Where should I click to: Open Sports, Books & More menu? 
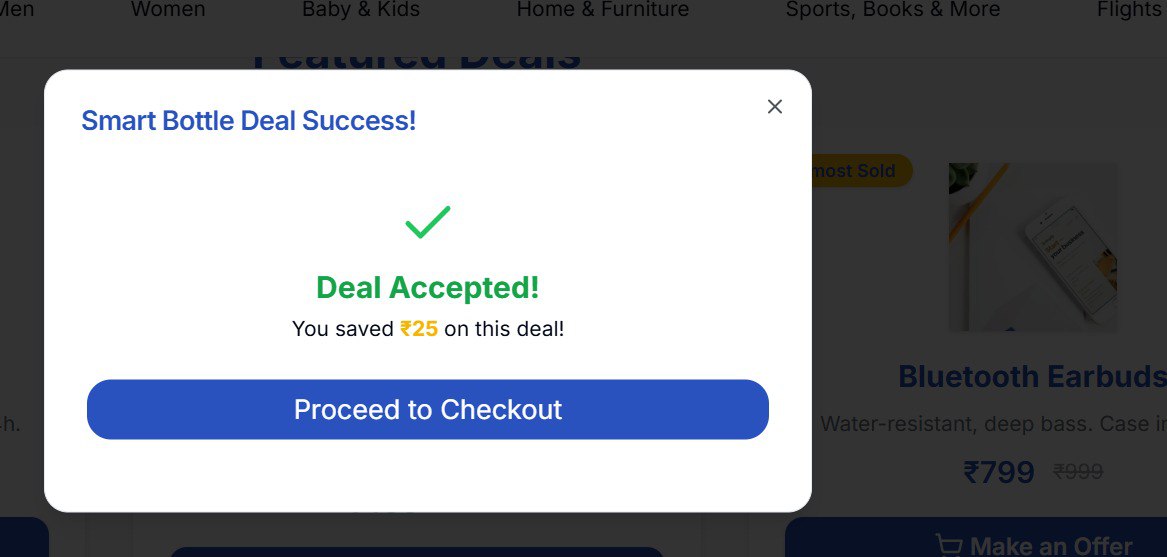(893, 10)
